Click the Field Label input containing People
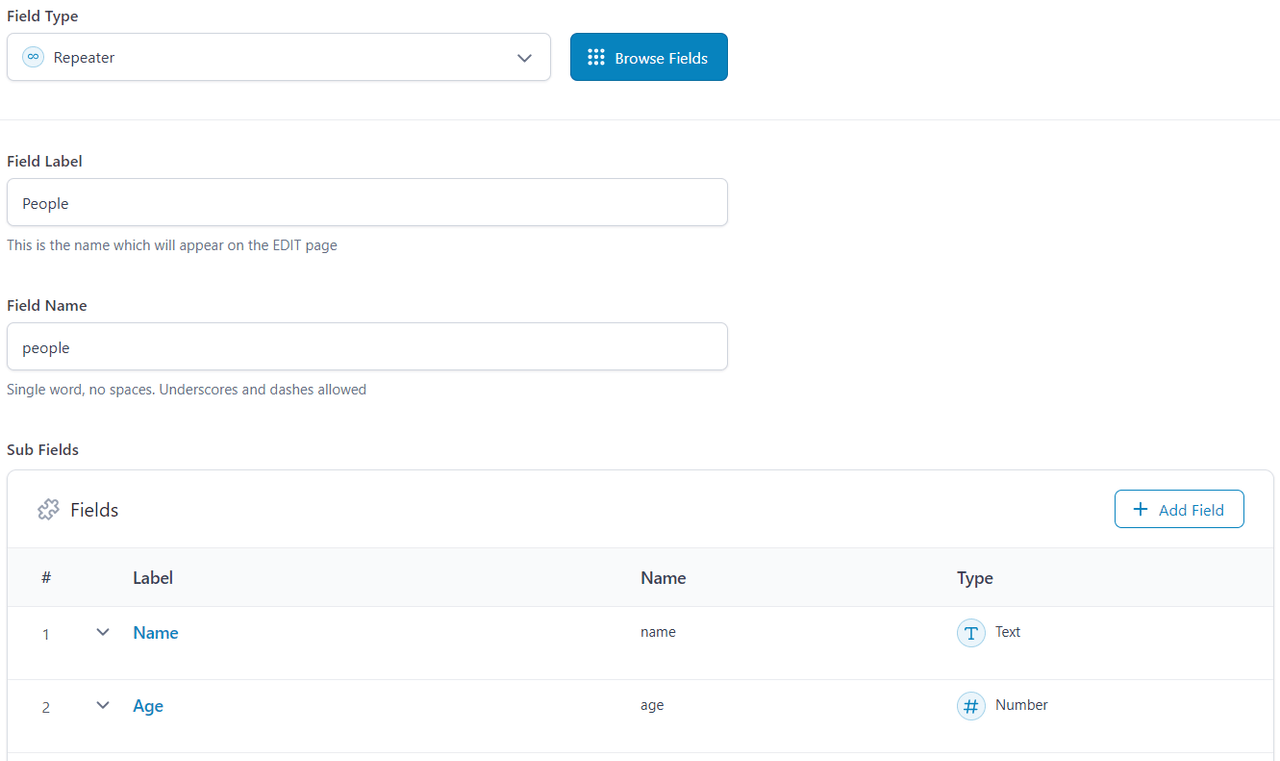Screen dimensions: 1280x761 pyautogui.click(x=367, y=203)
